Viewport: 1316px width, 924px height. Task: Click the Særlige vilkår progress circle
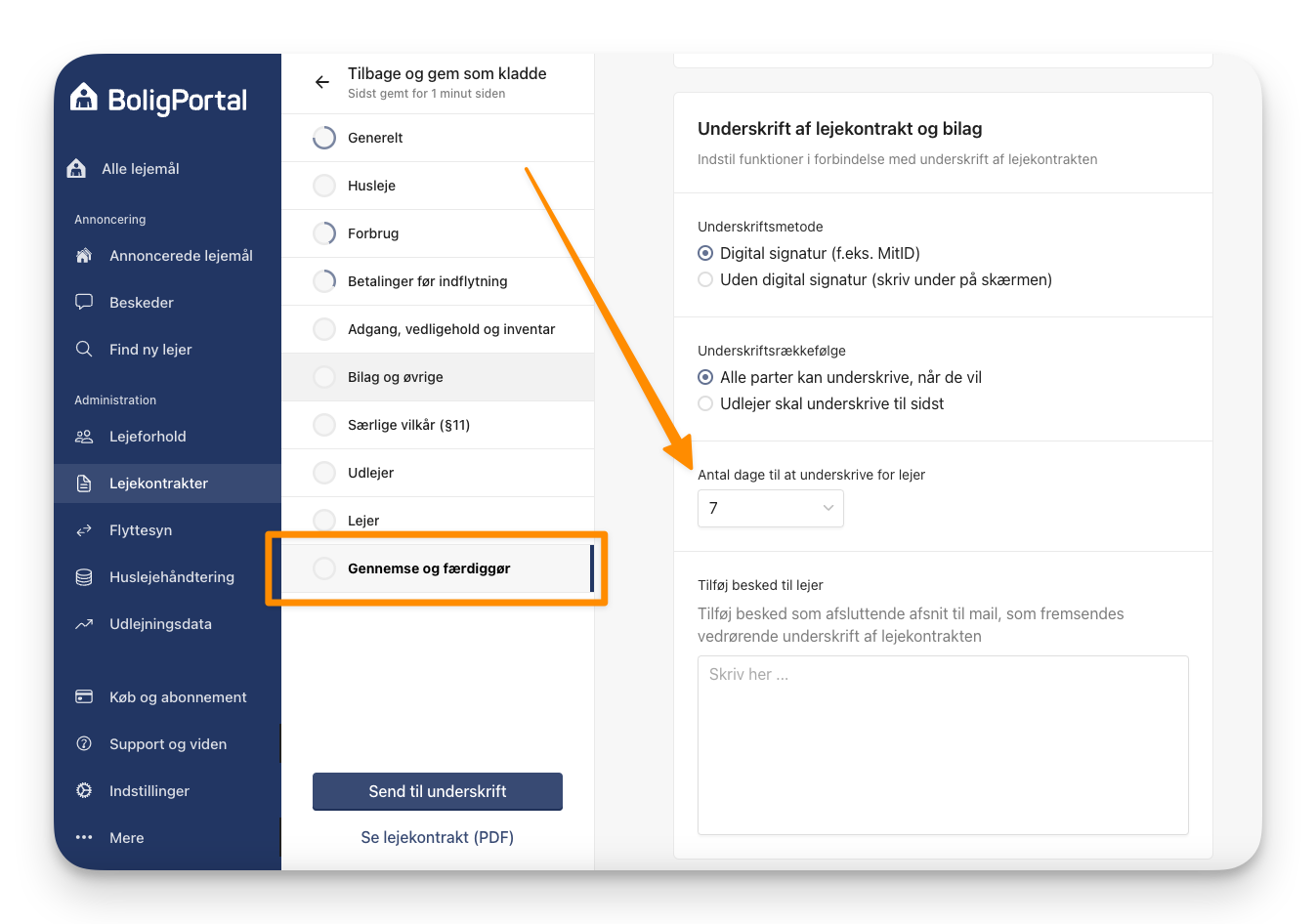click(324, 425)
